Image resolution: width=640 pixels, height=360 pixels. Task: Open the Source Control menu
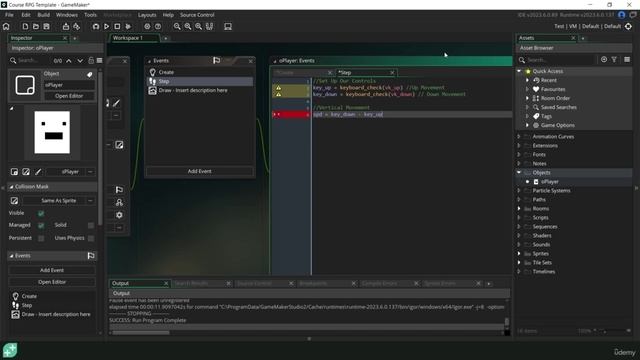[197, 15]
